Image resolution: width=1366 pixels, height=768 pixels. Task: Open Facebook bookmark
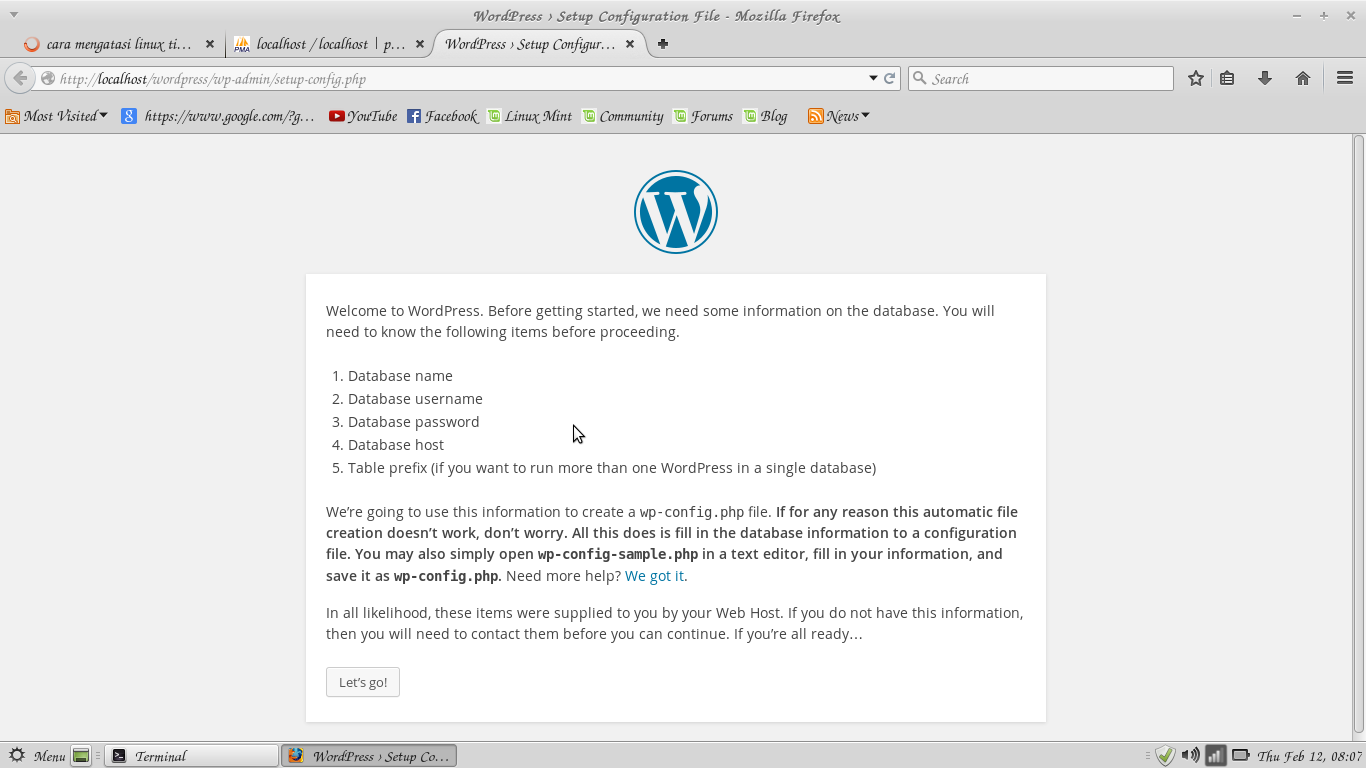click(442, 116)
